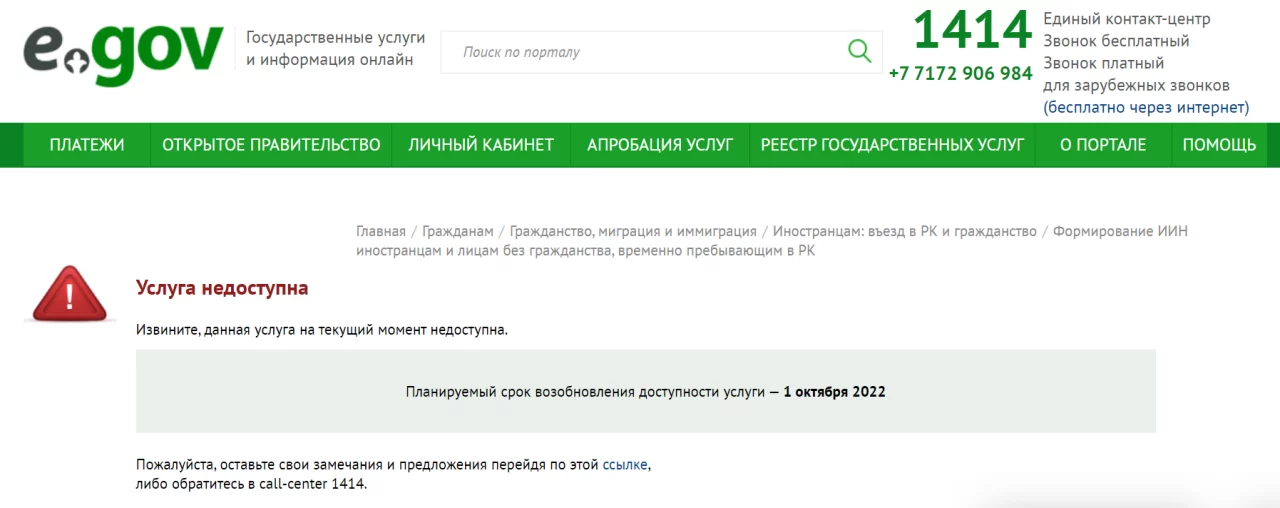Viewport: 1280px width, 508px height.
Task: Open the О ПОРТАЛЕ menu item
Action: (x=1103, y=145)
